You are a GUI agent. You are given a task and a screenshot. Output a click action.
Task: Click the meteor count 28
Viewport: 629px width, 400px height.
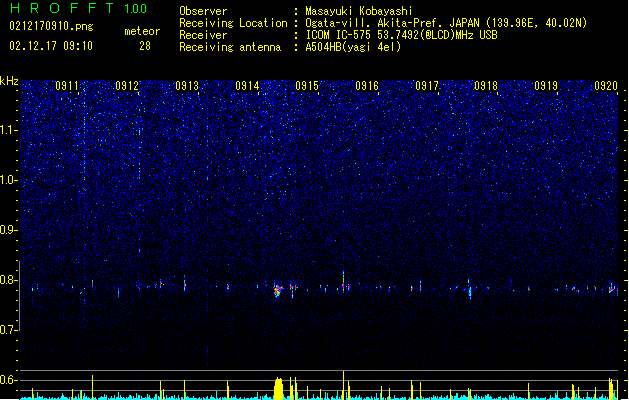tap(145, 46)
